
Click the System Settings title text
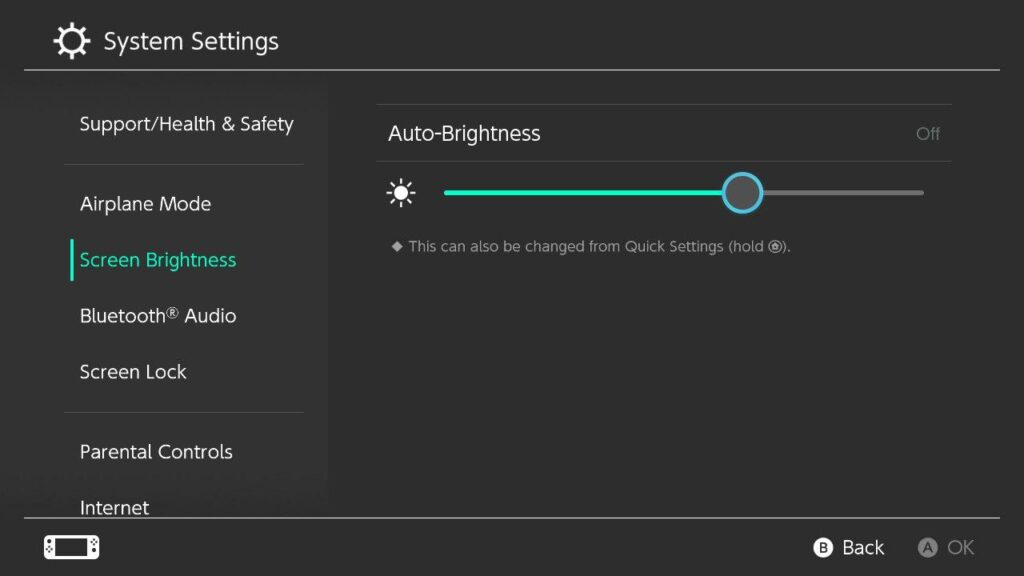(x=190, y=41)
